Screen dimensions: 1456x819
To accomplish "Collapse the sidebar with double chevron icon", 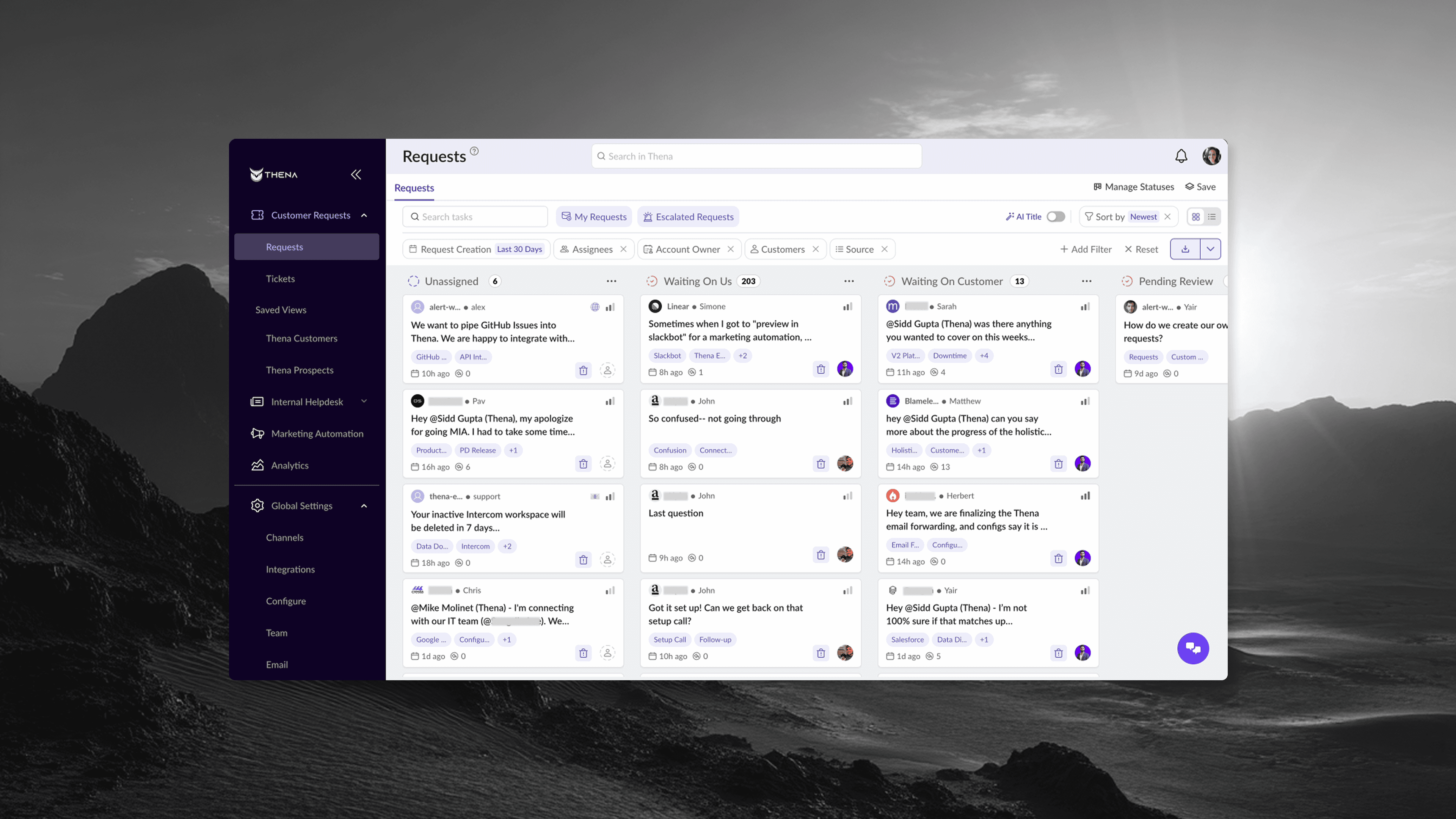I will click(x=356, y=175).
